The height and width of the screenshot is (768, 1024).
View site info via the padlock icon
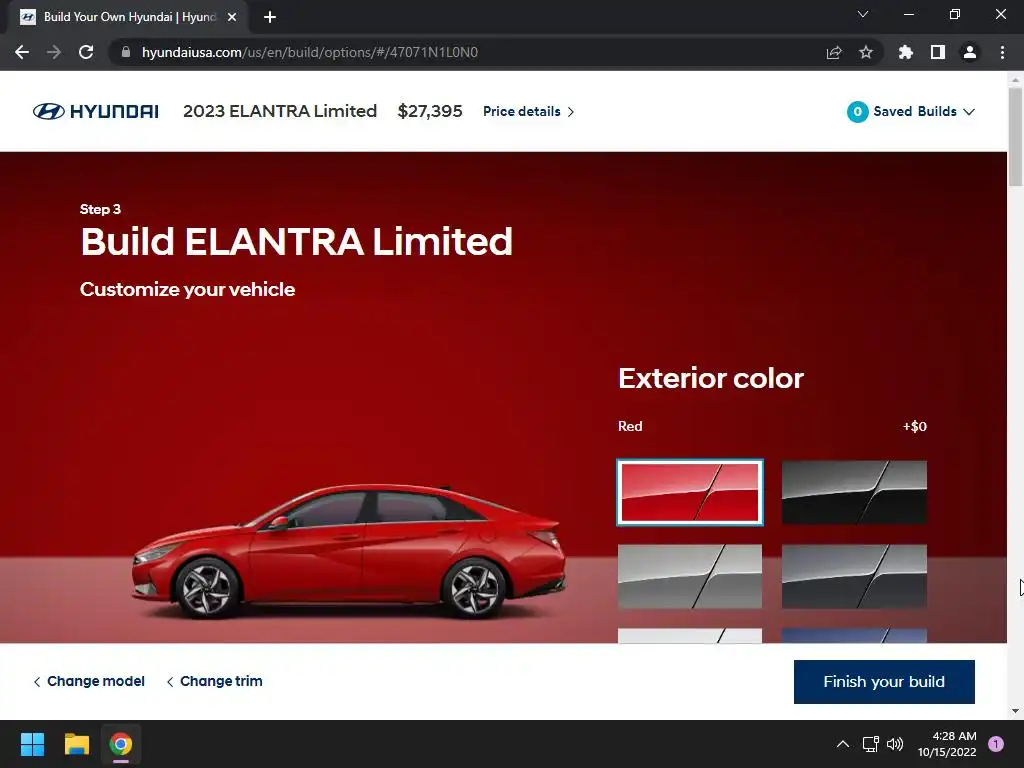coord(125,52)
